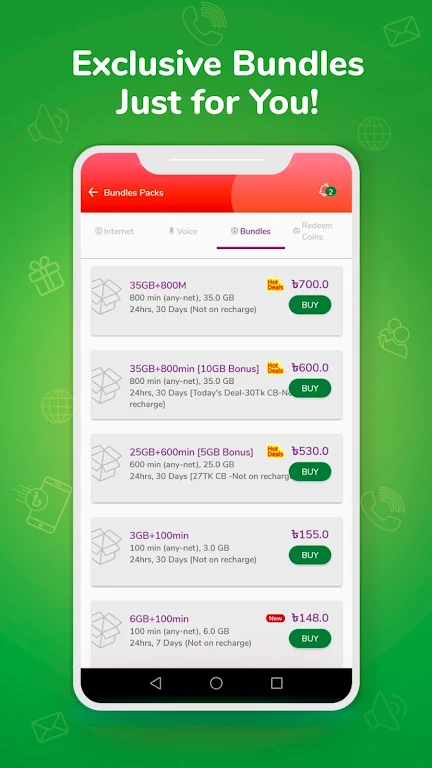Buy the ৳600.0 bundle with 10GB Bonus
This screenshot has height=768, width=432.
click(310, 388)
